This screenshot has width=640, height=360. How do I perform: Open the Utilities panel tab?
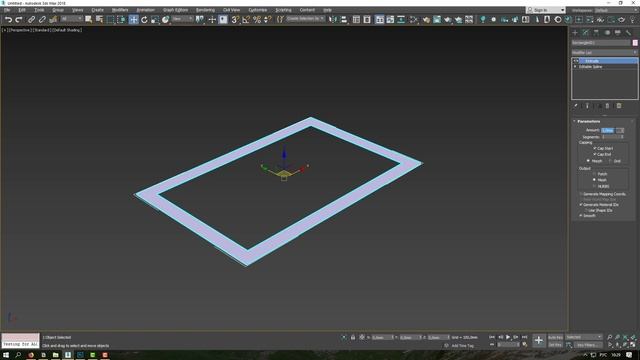(x=628, y=33)
